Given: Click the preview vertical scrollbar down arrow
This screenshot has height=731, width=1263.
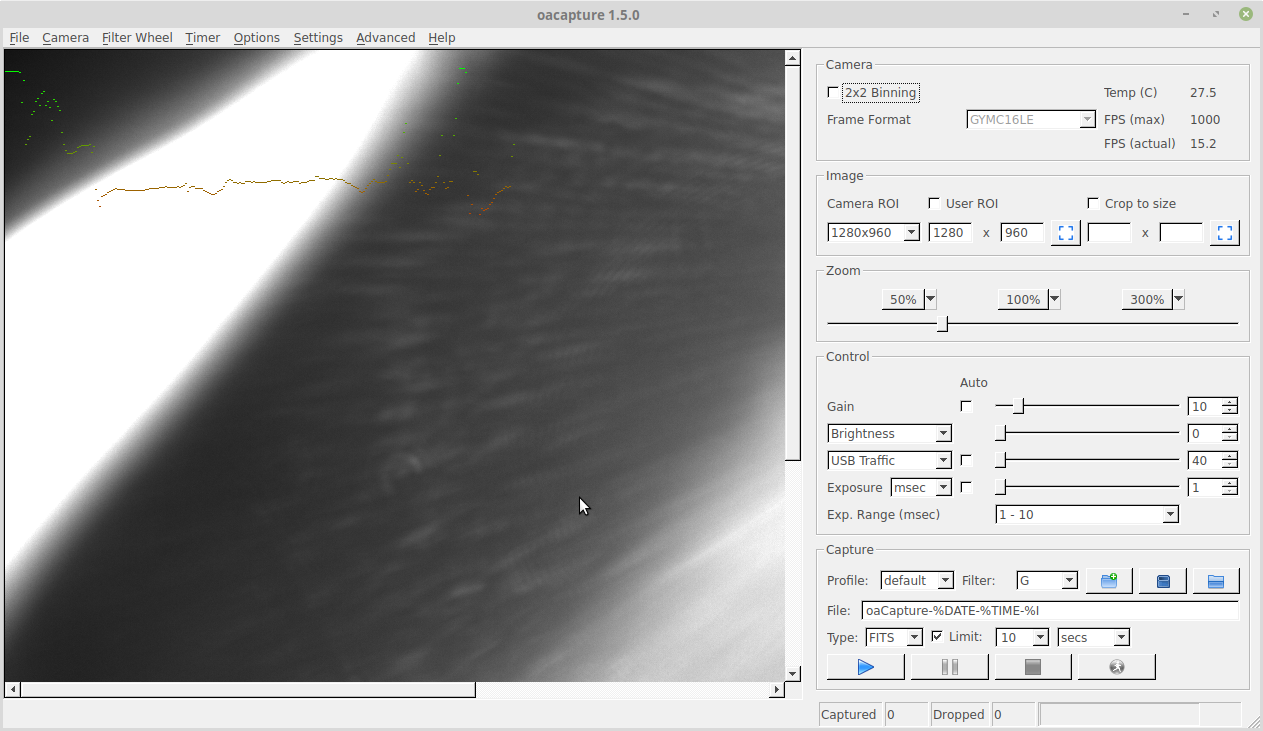Looking at the screenshot, I should coord(793,674).
